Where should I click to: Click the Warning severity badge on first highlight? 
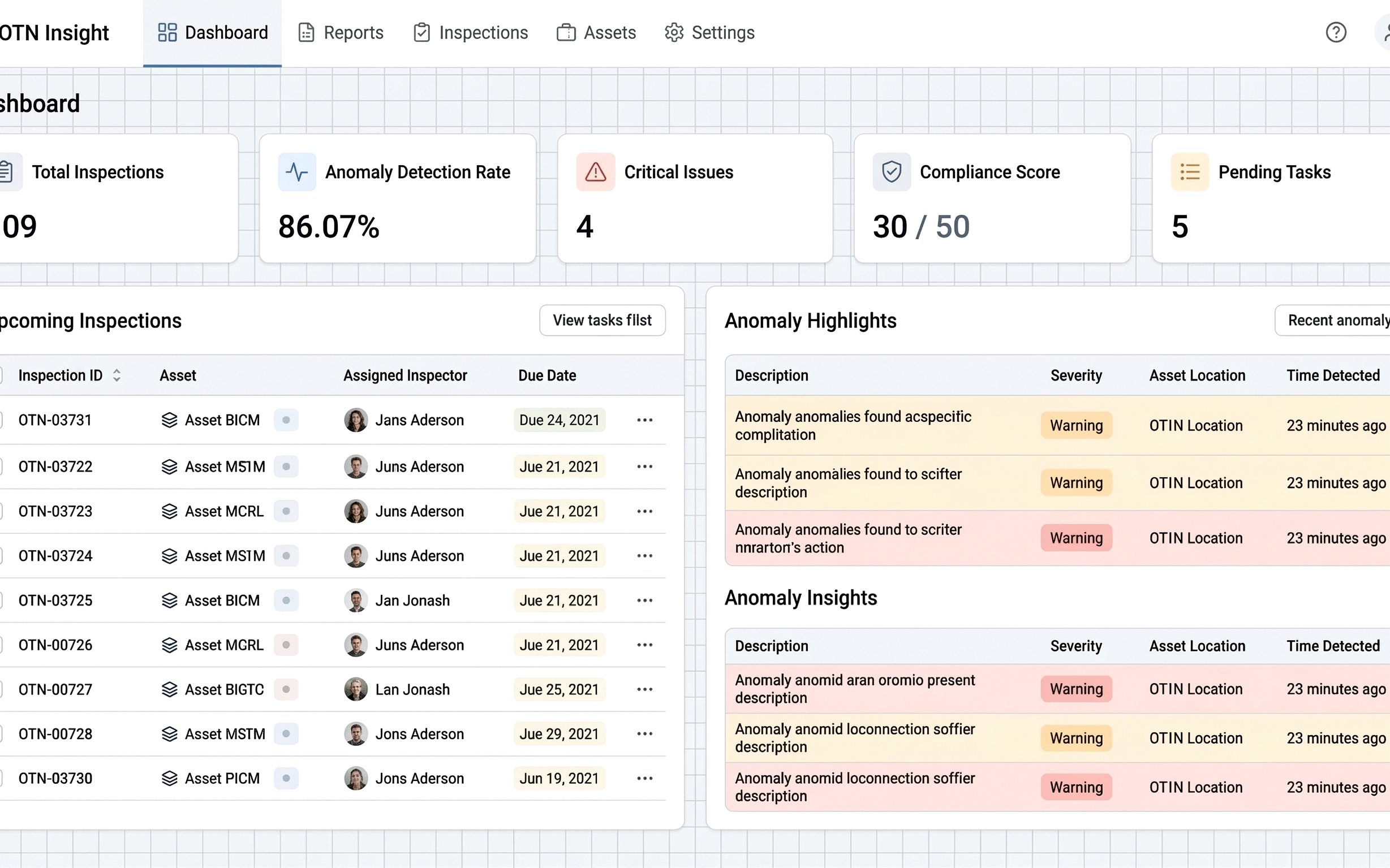tap(1076, 425)
